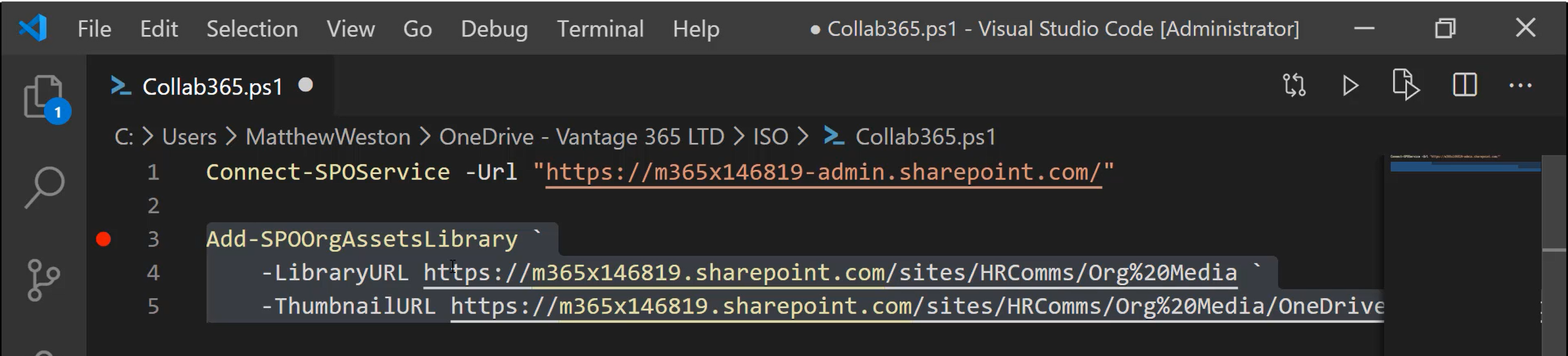Open the Search view in activity bar
Image resolution: width=1568 pixels, height=356 pixels.
[x=44, y=187]
